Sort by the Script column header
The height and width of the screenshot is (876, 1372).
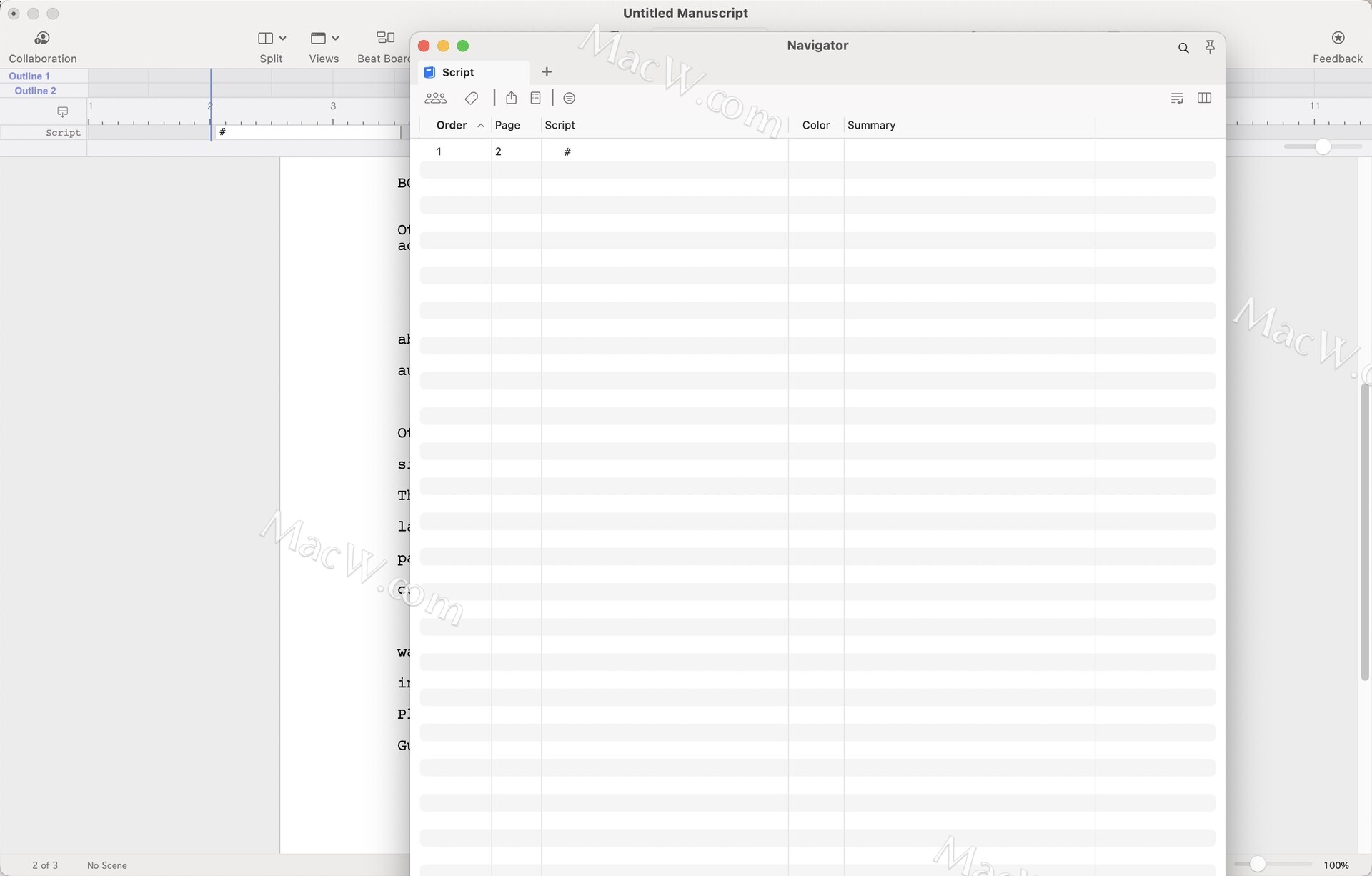560,125
